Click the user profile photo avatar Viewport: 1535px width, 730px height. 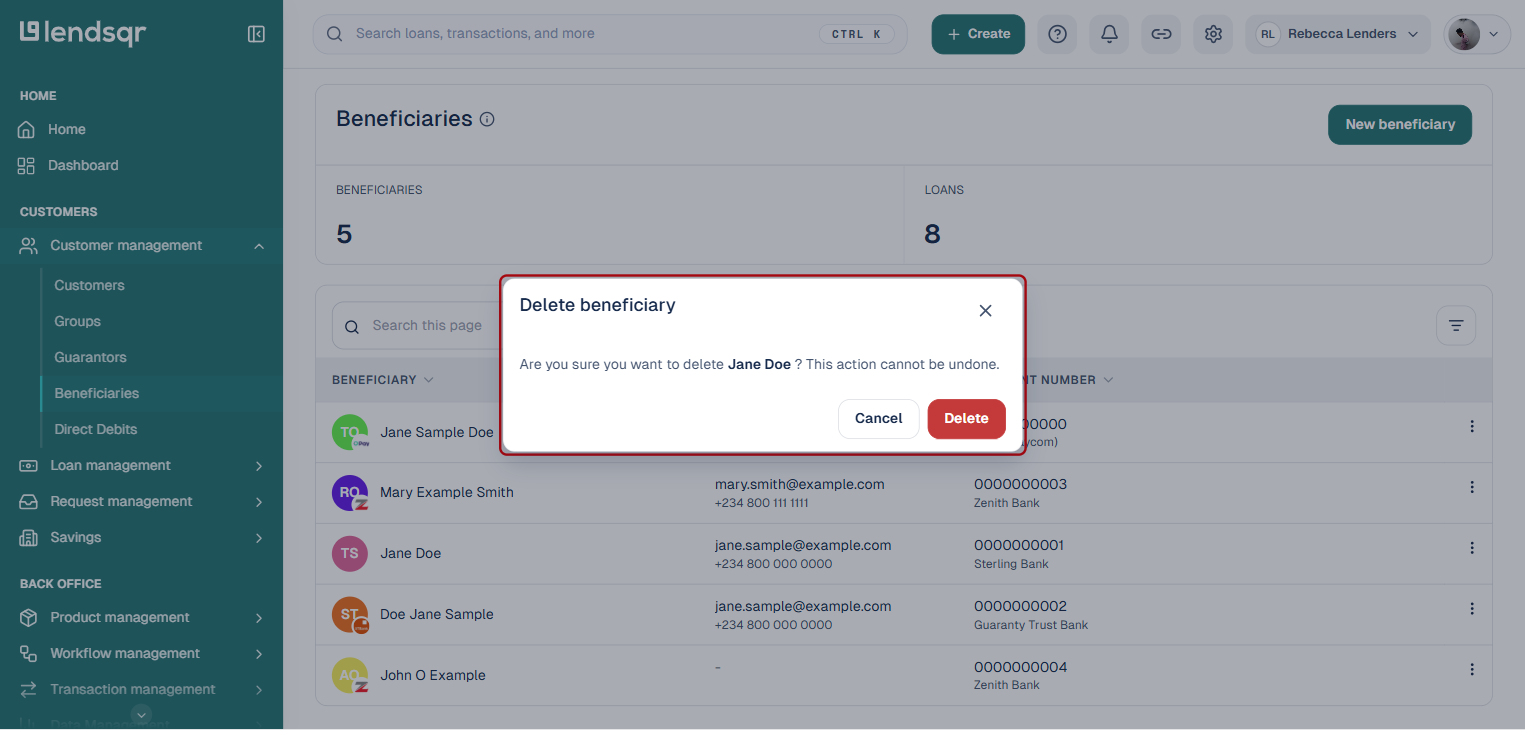coord(1464,34)
